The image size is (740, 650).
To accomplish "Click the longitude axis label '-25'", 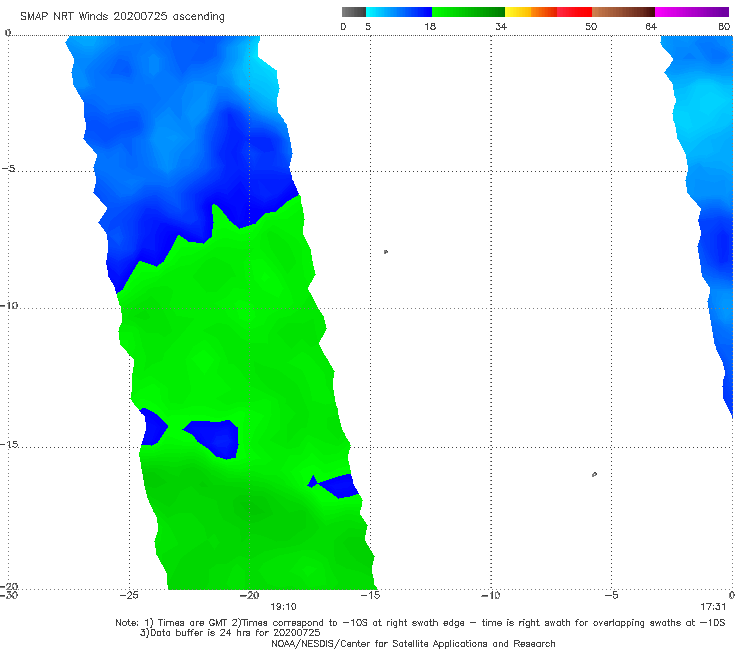I will click(129, 595).
